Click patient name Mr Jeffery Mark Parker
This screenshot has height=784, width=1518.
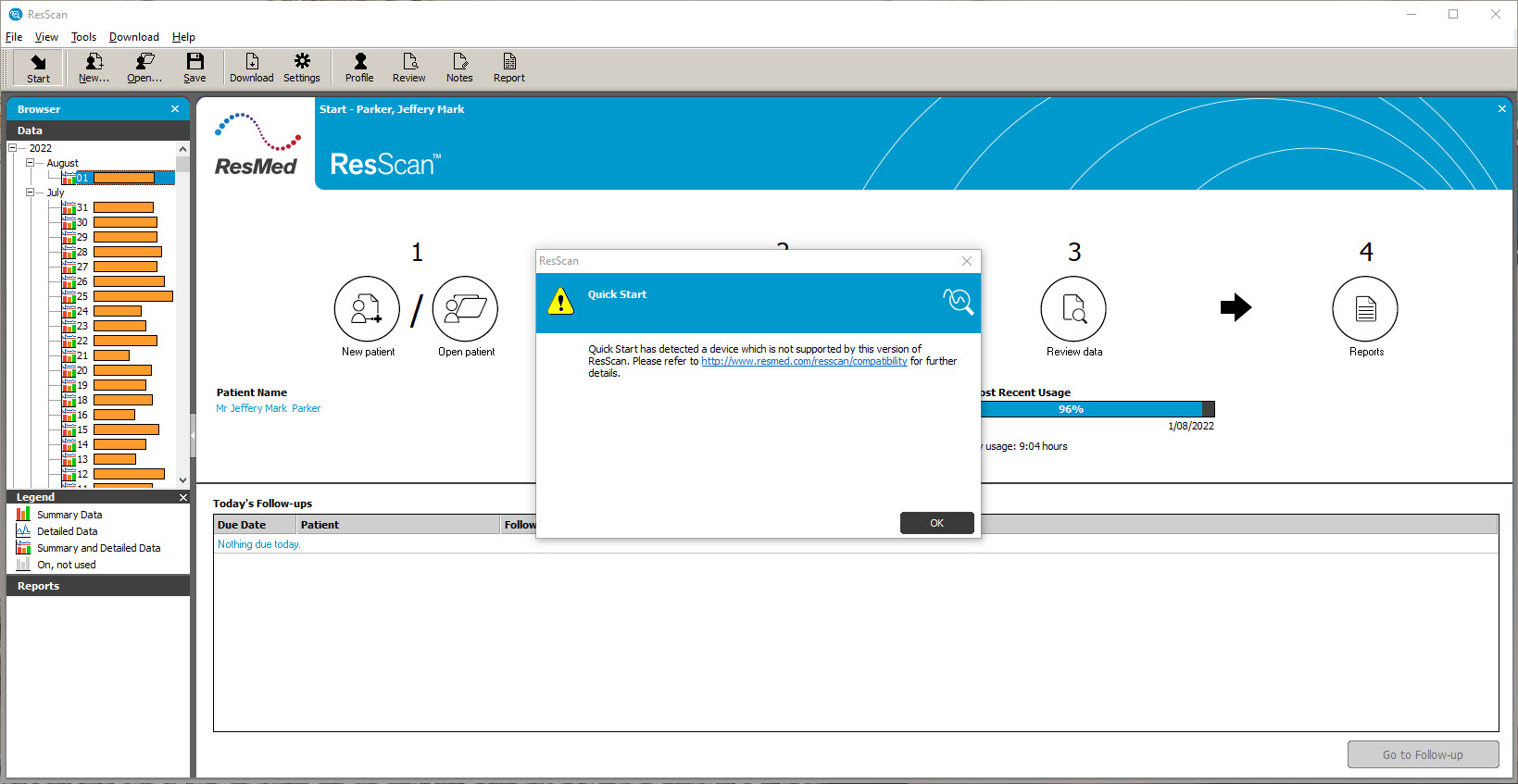(x=269, y=408)
